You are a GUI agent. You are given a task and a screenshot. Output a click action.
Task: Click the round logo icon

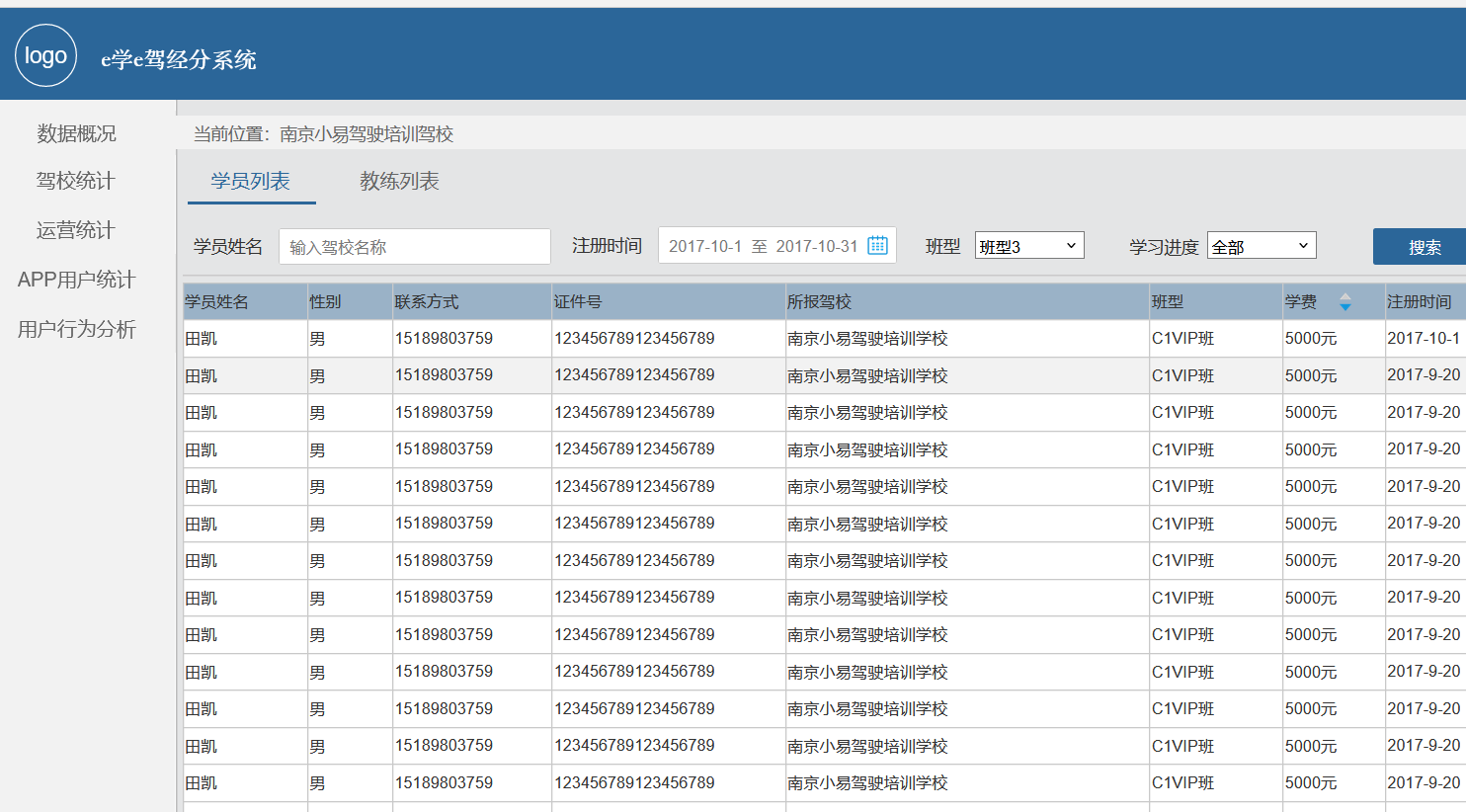pyautogui.click(x=45, y=55)
